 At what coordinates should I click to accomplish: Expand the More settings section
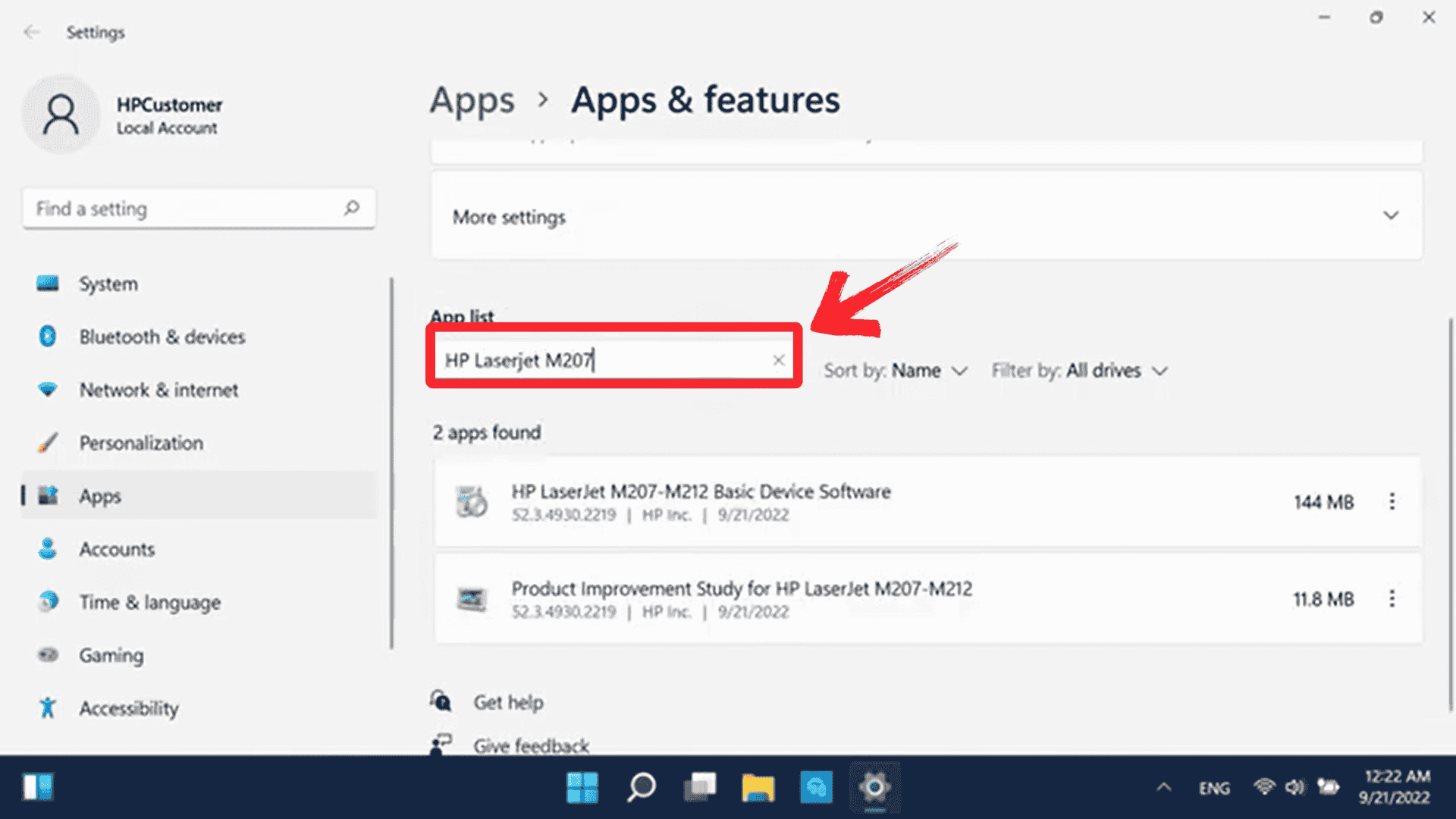tap(1390, 216)
